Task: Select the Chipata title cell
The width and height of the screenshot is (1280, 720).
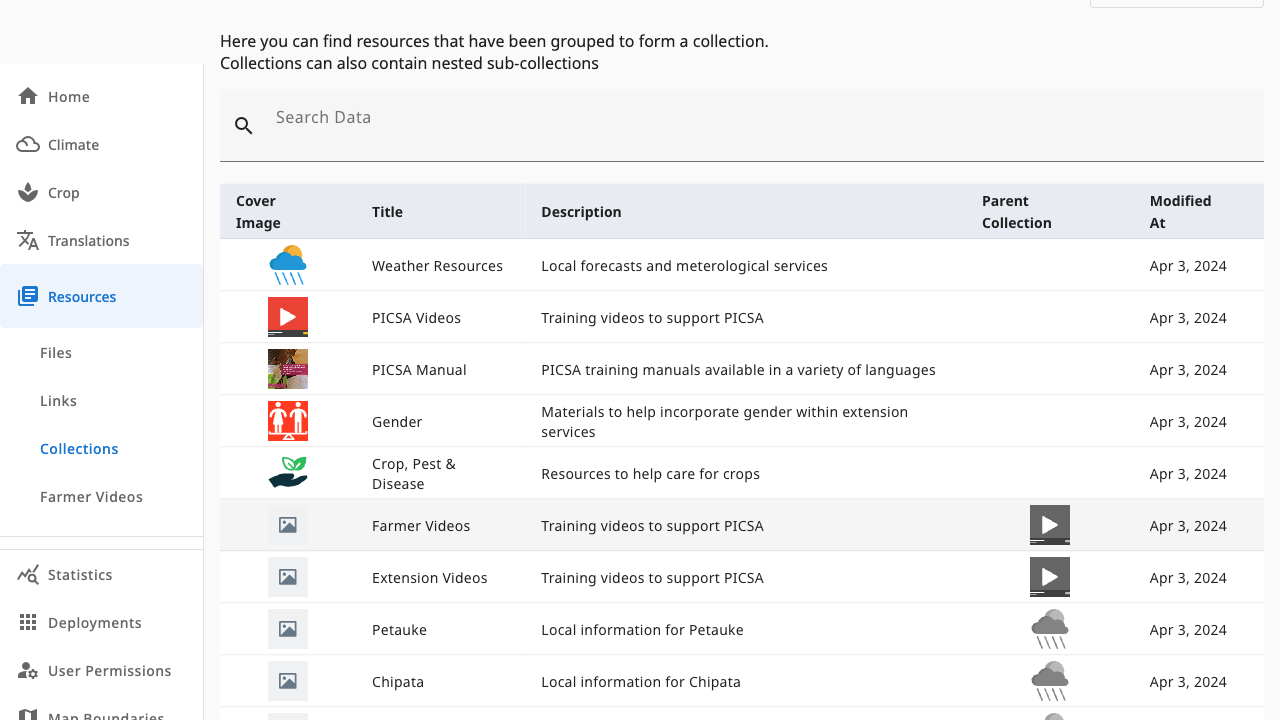Action: 398,681
